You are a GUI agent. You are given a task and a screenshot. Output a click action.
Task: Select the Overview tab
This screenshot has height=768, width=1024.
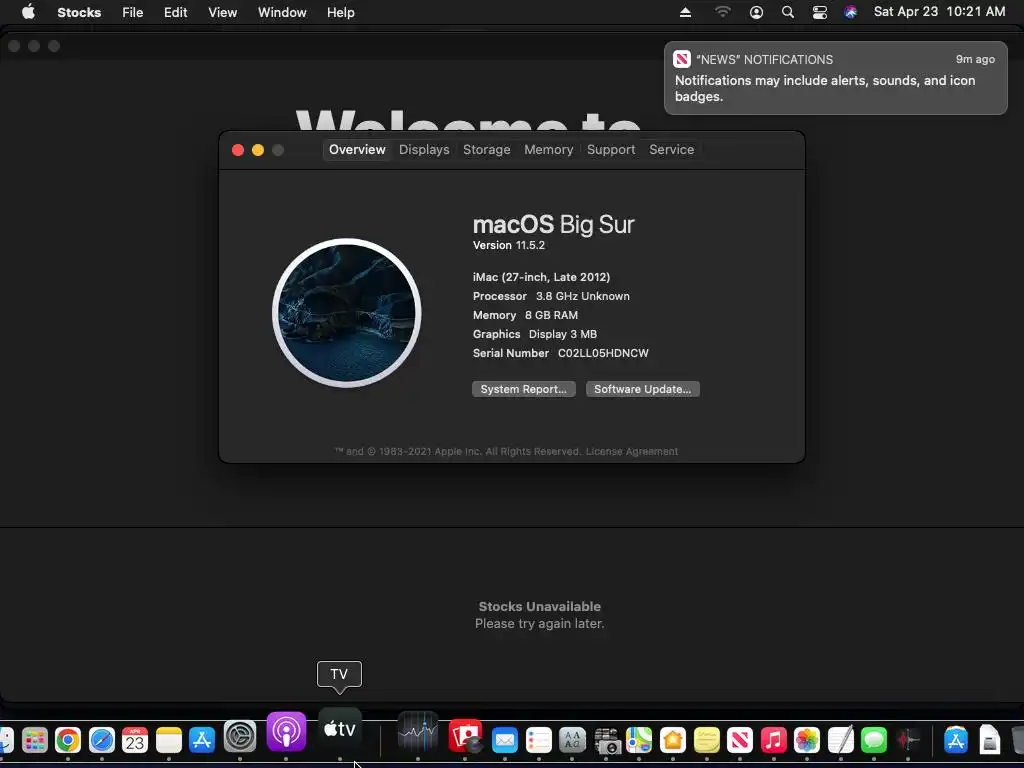(357, 150)
